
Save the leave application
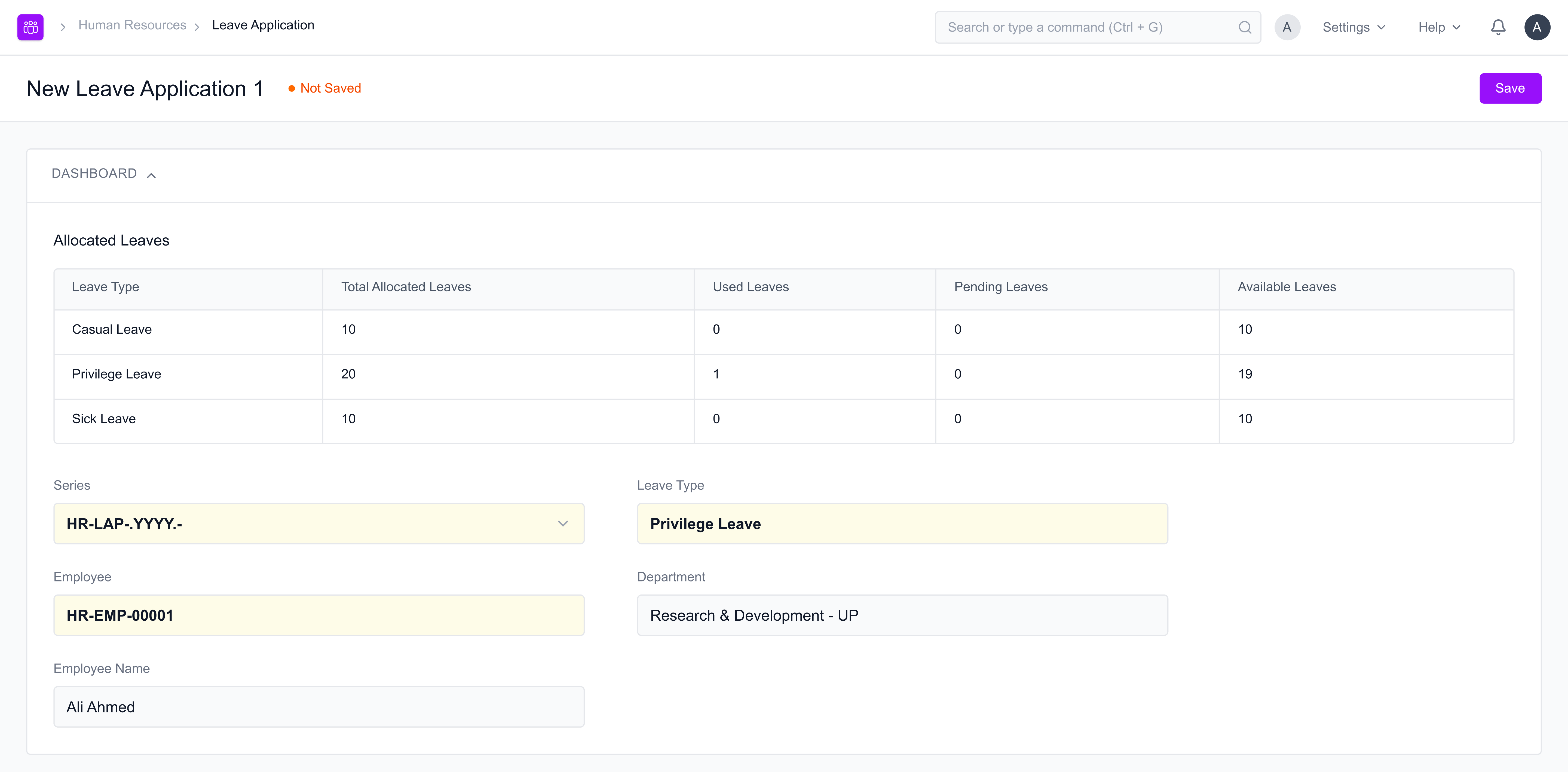click(x=1510, y=88)
